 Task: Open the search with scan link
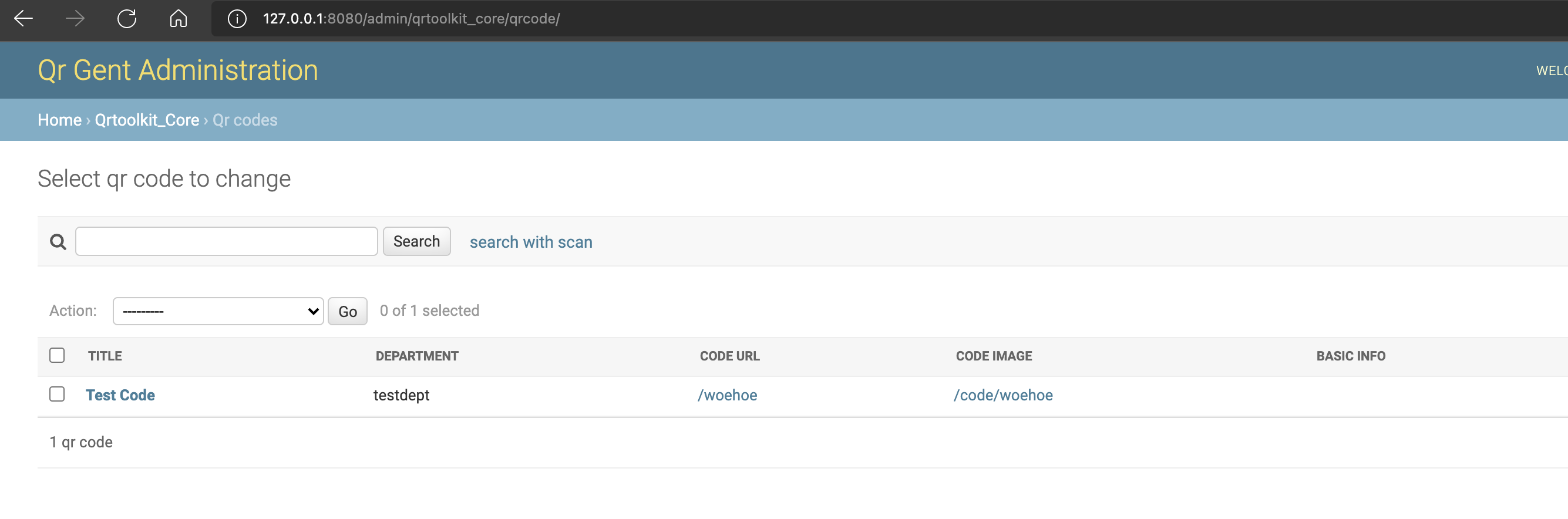(x=531, y=242)
